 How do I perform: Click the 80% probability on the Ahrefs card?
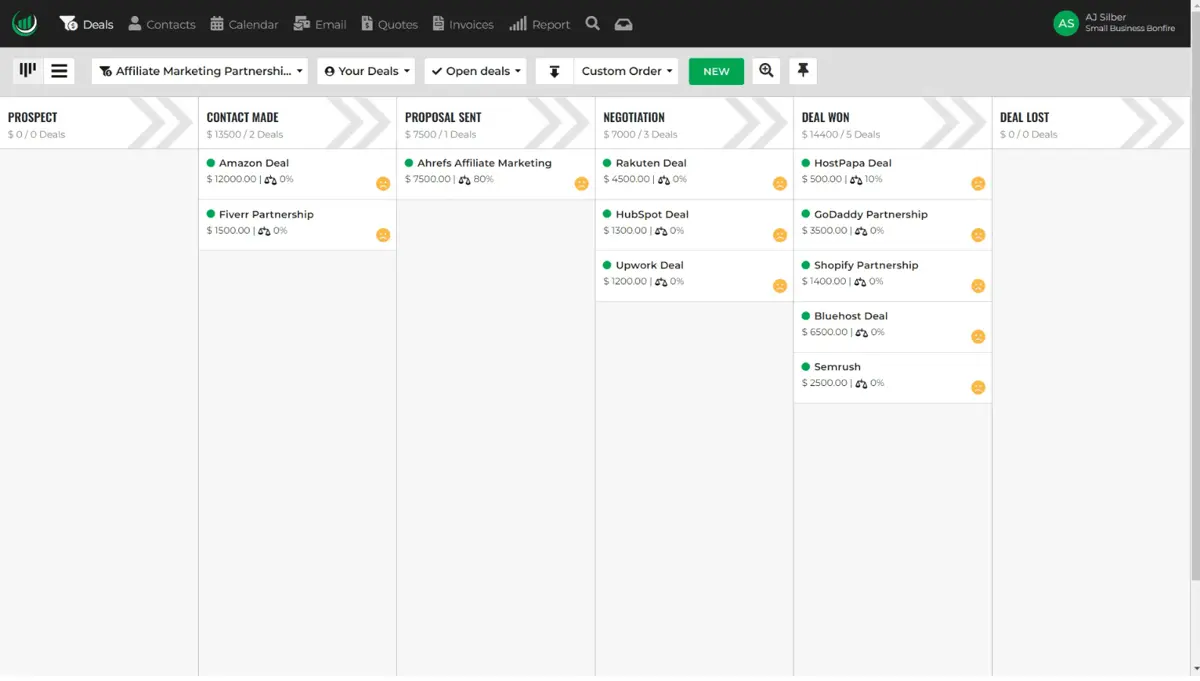click(483, 180)
